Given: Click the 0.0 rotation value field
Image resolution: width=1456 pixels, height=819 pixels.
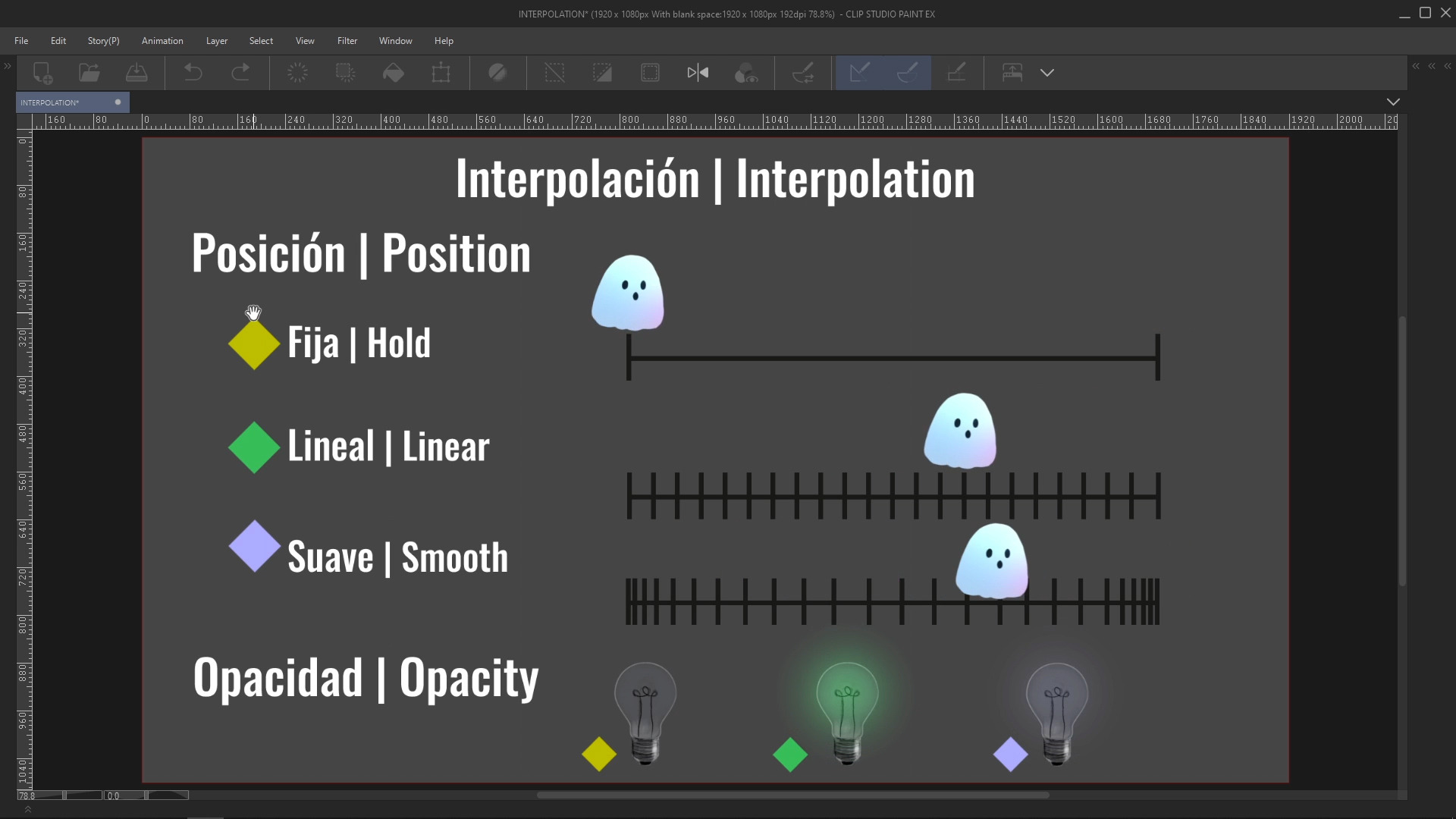Looking at the screenshot, I should click(114, 795).
